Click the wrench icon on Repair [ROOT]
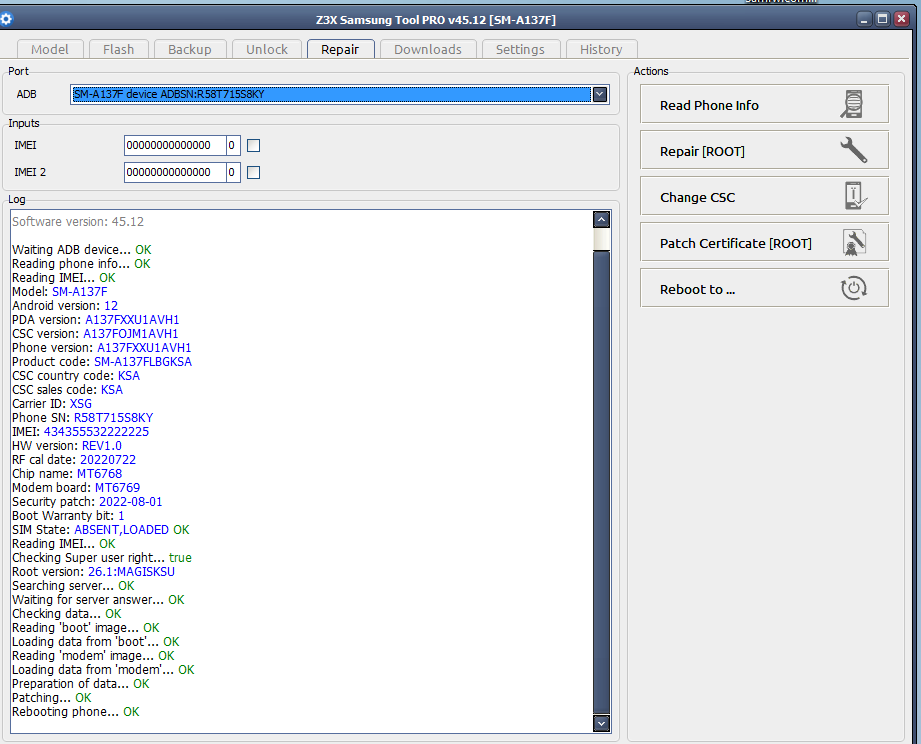Screen dimensions: 921x744 click(853, 150)
